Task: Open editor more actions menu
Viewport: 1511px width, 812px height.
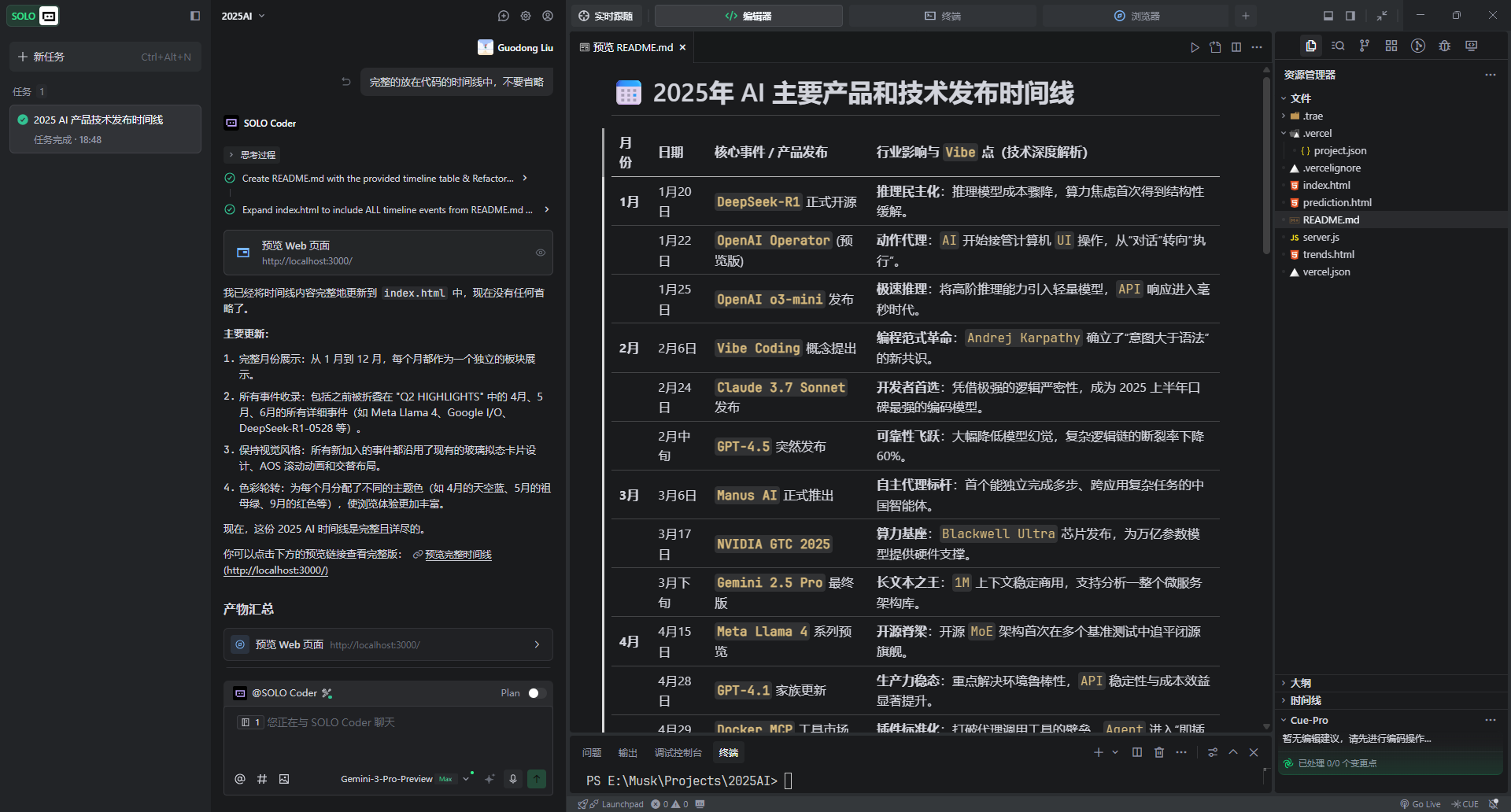Action: [x=1257, y=47]
